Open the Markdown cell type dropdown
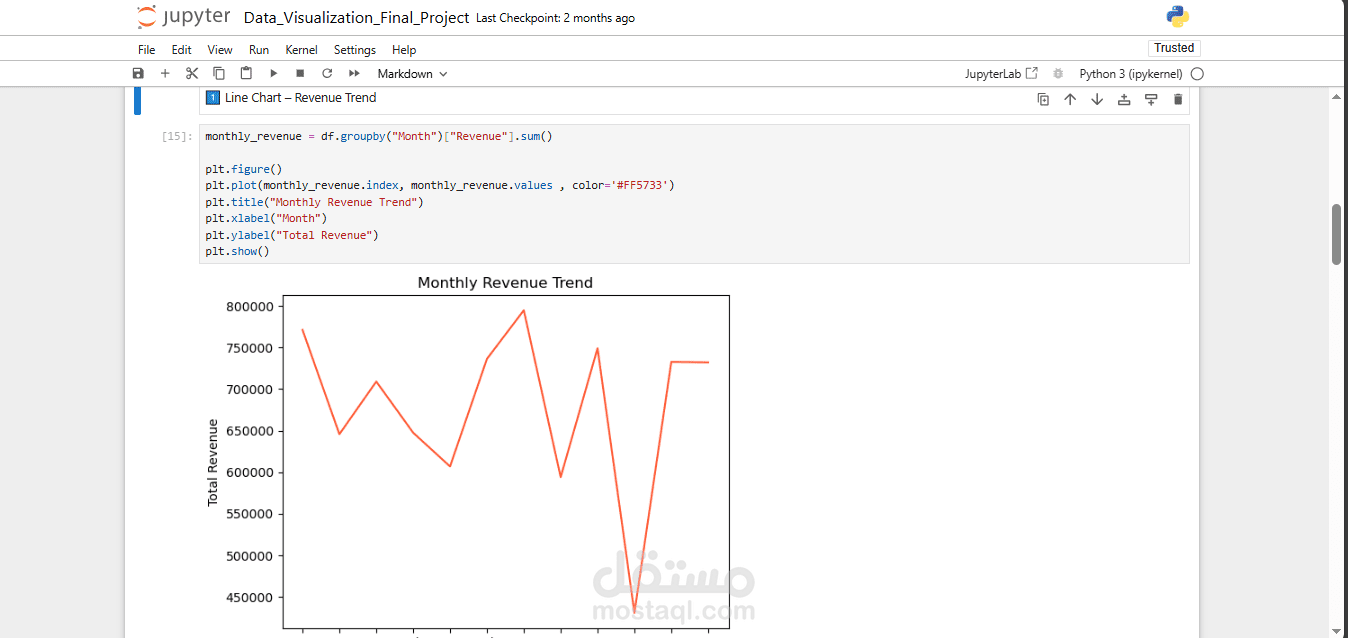 (x=411, y=73)
